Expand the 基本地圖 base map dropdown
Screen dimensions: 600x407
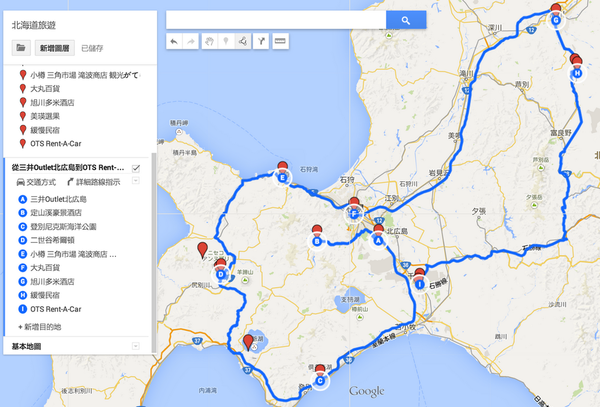[135, 345]
